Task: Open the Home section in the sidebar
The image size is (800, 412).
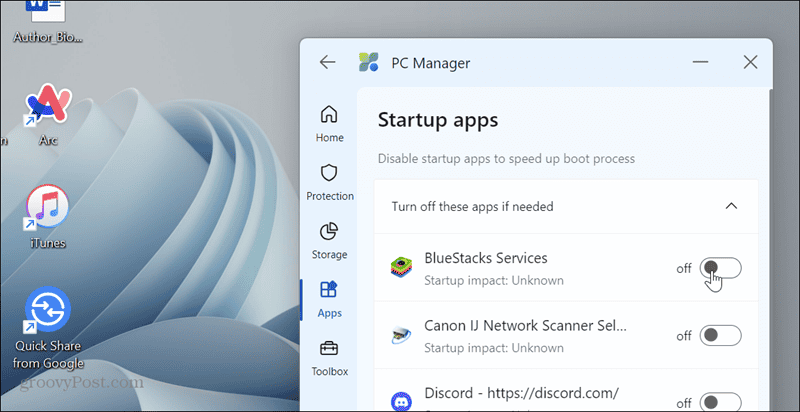Action: (330, 124)
